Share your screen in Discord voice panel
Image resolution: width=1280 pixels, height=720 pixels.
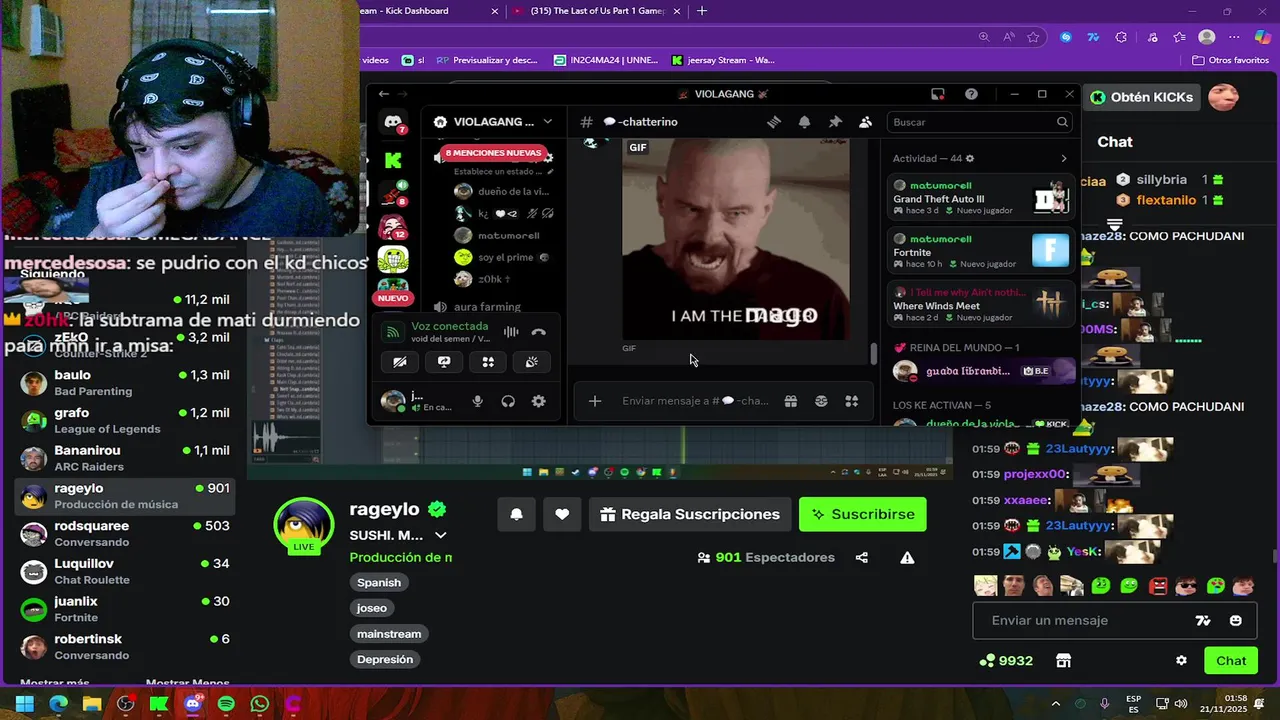click(x=444, y=362)
